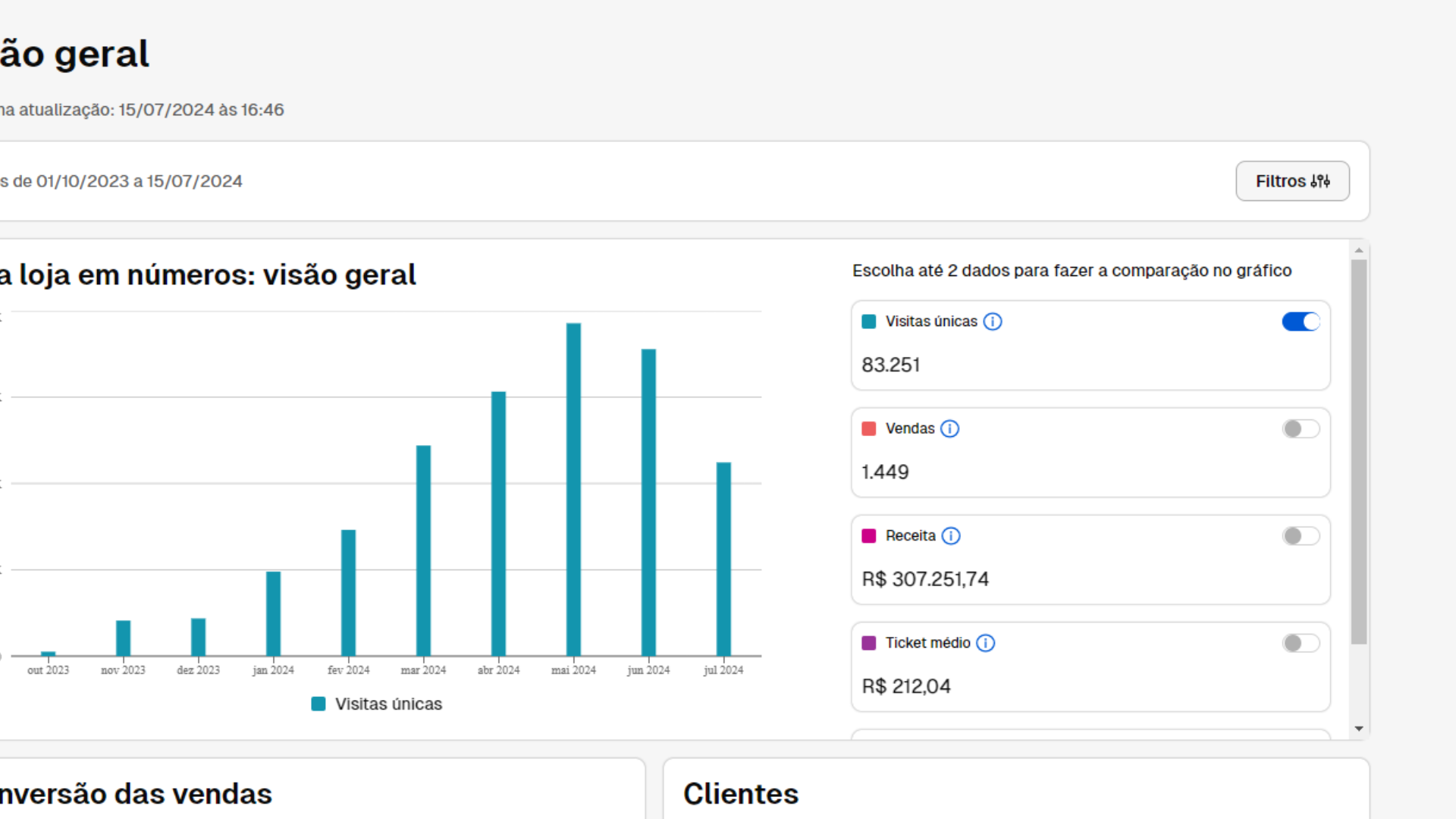
Task: Click the info icon beside Receita
Action: point(951,536)
